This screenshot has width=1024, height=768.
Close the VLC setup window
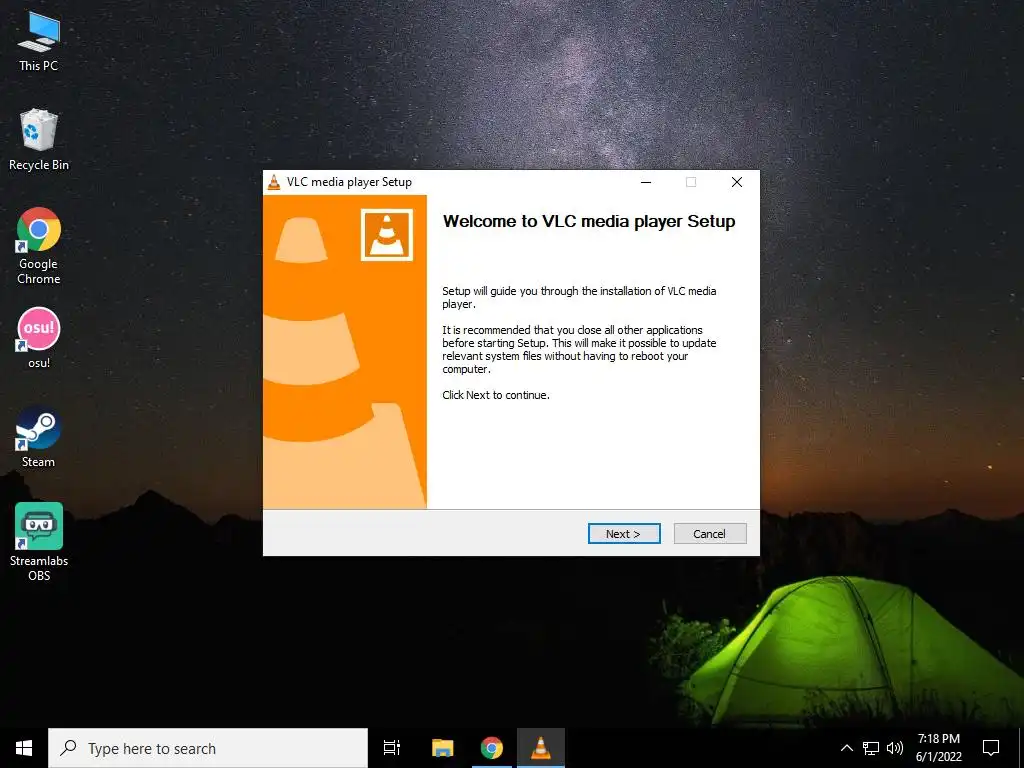click(737, 182)
